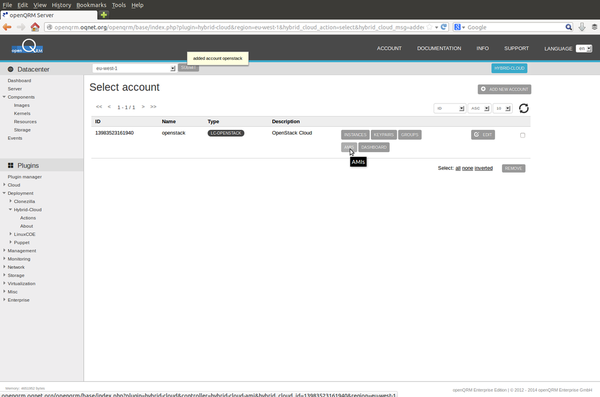Click the openQRM logo
The image size is (600, 397).
point(27,47)
